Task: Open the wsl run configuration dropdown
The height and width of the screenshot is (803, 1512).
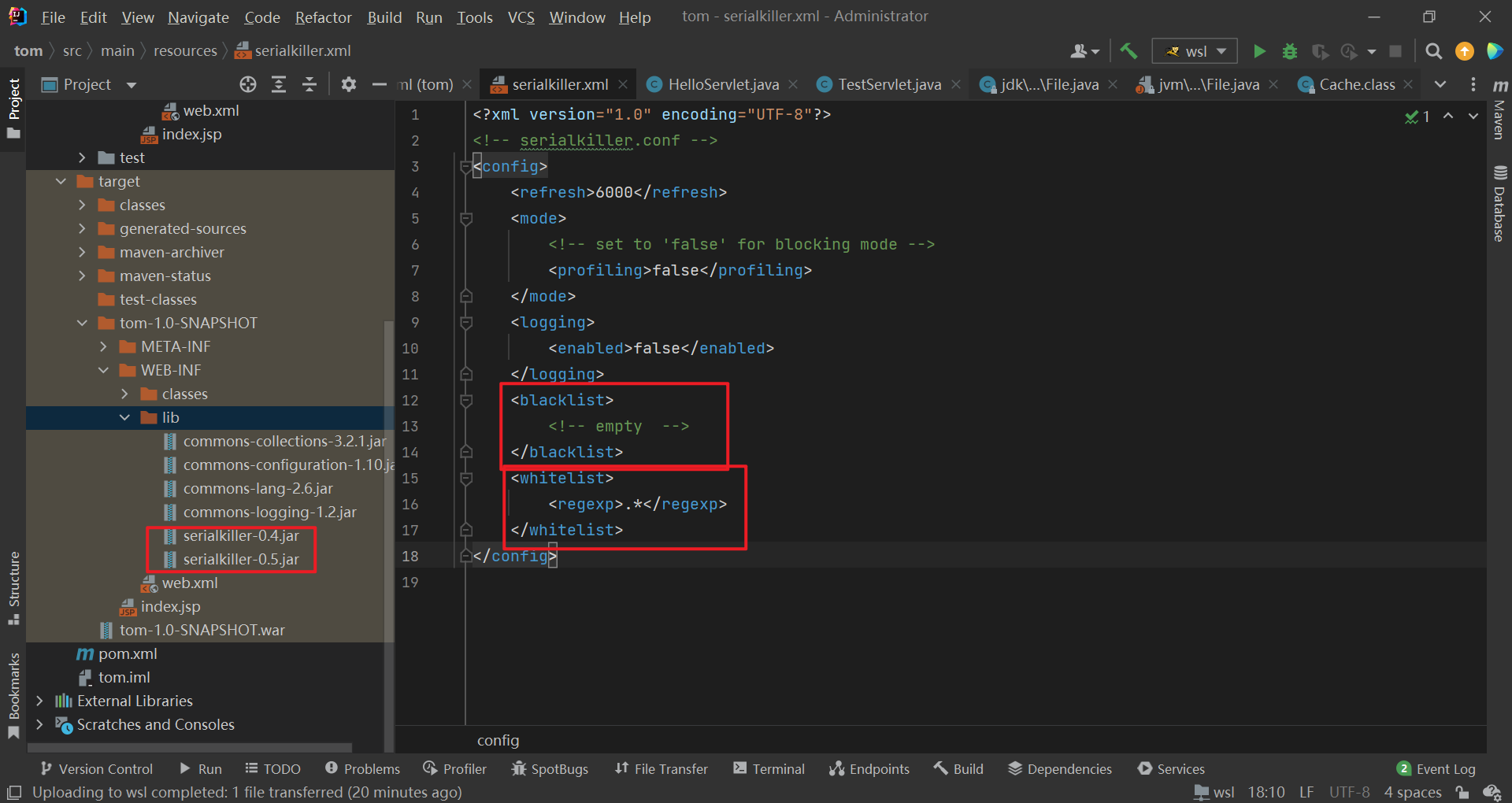Action: (x=1195, y=51)
